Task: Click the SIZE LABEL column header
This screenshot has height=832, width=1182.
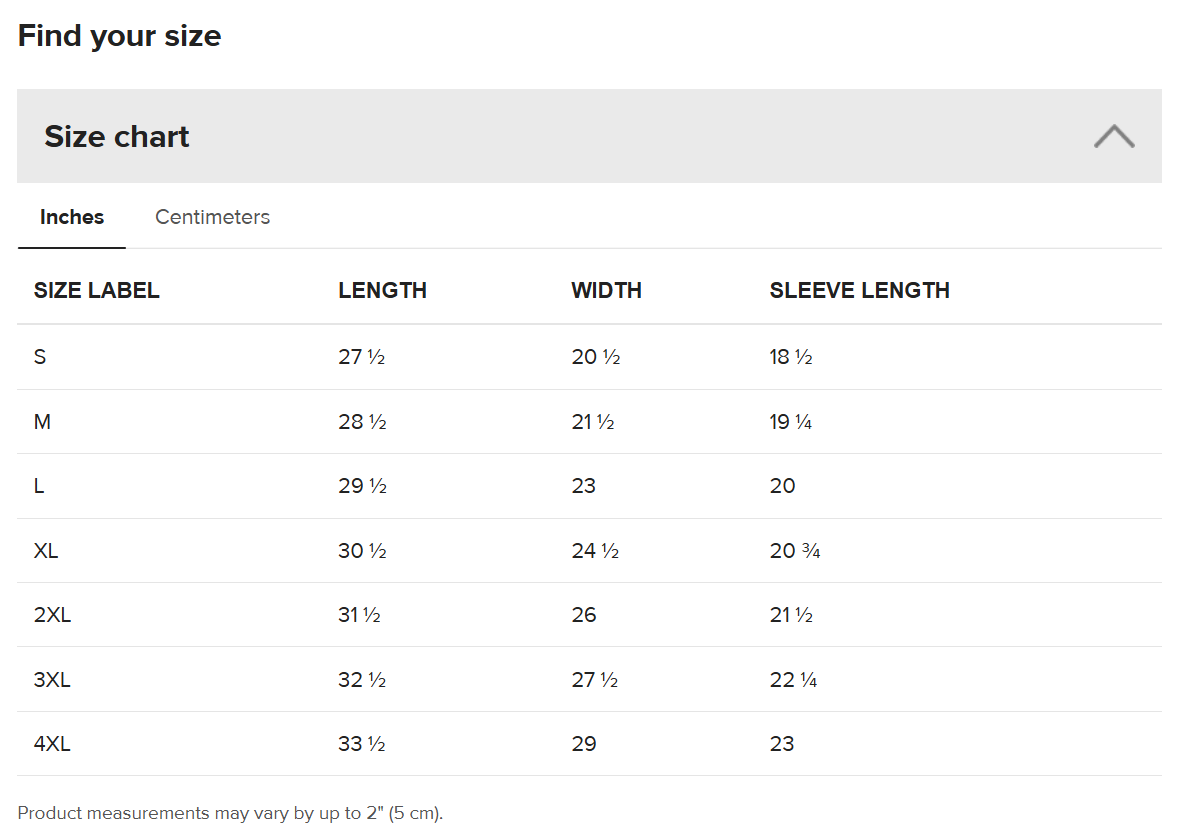Action: pyautogui.click(x=97, y=291)
